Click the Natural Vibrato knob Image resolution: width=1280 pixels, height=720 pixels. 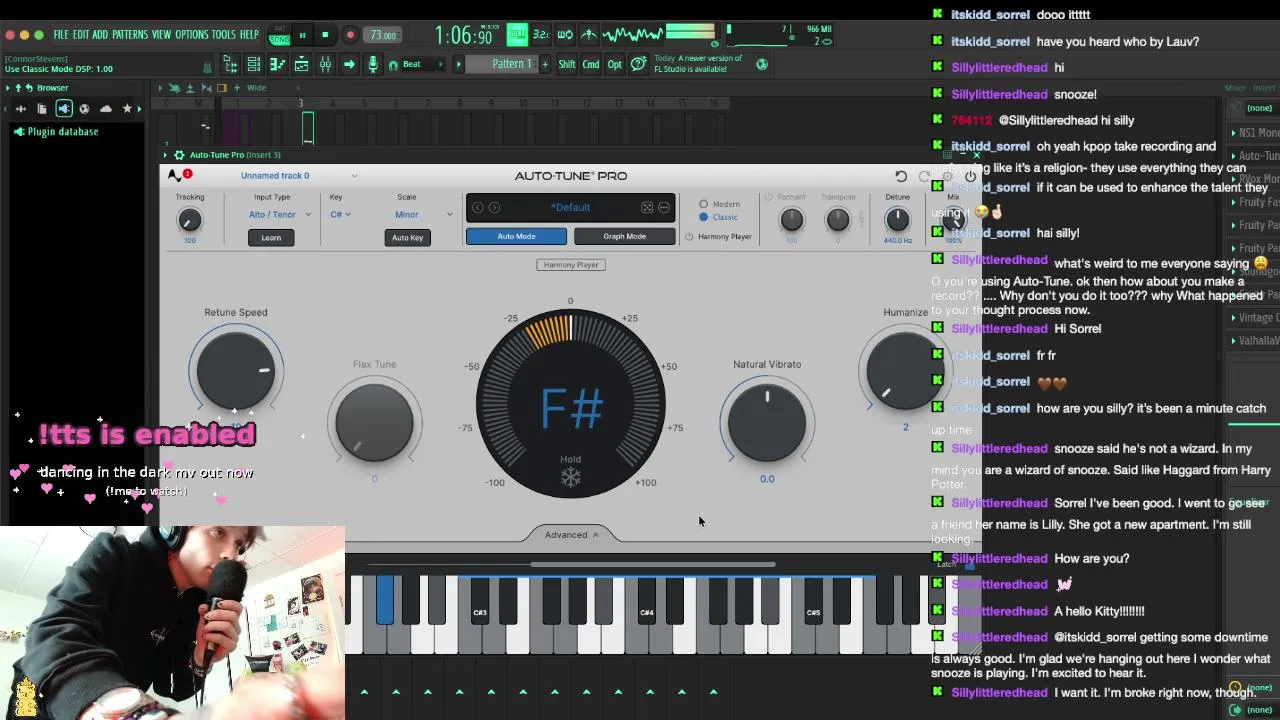coord(767,422)
